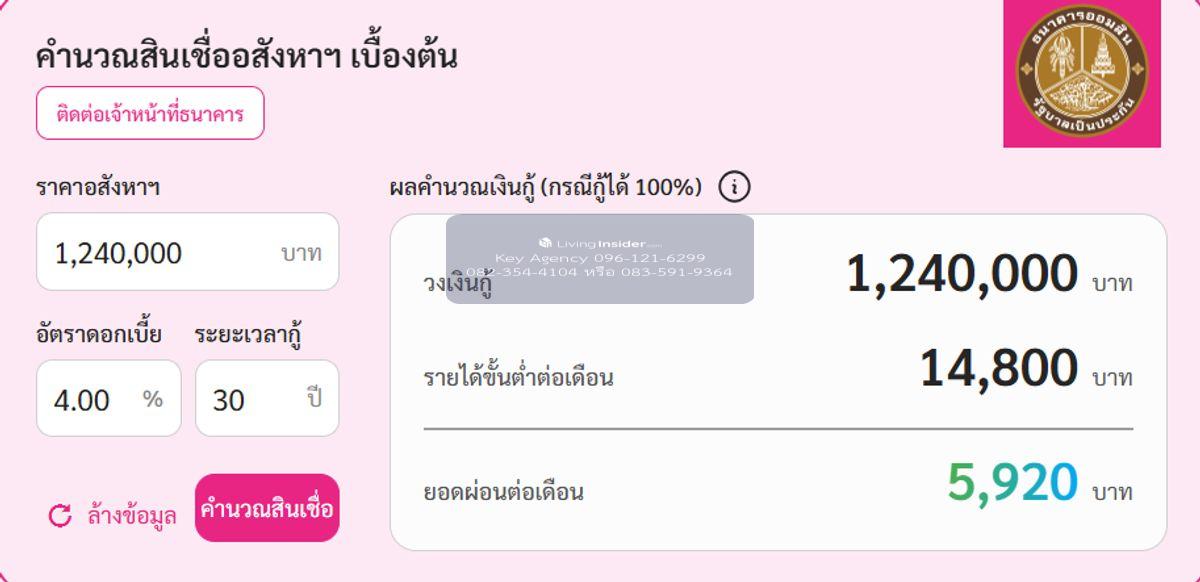
Task: Click the ปี unit in loan term field
Action: coord(315,399)
